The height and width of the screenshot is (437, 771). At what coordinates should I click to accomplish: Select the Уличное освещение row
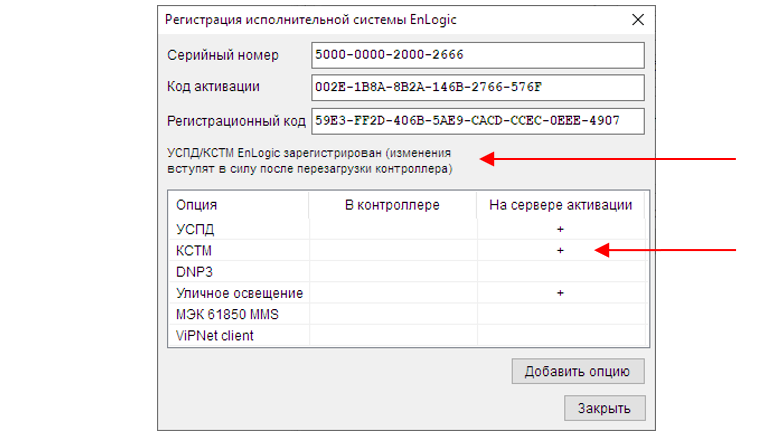[x=408, y=293]
